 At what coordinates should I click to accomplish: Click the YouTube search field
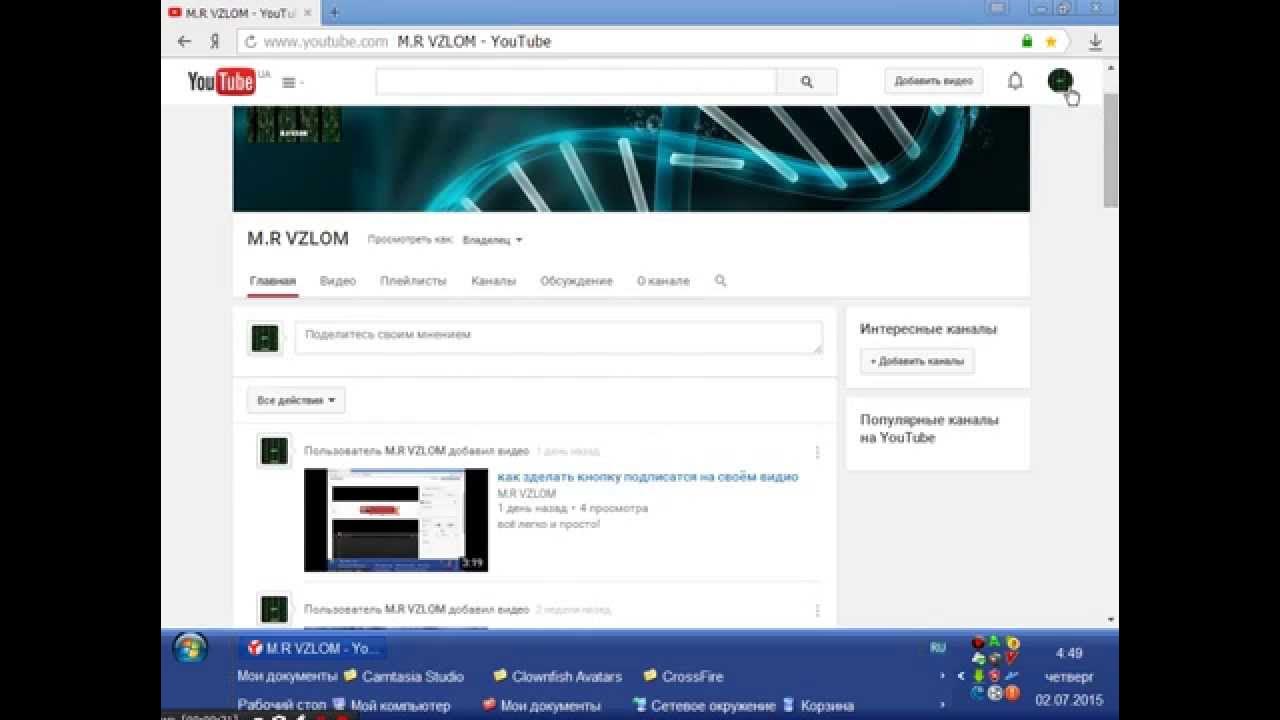click(x=576, y=82)
